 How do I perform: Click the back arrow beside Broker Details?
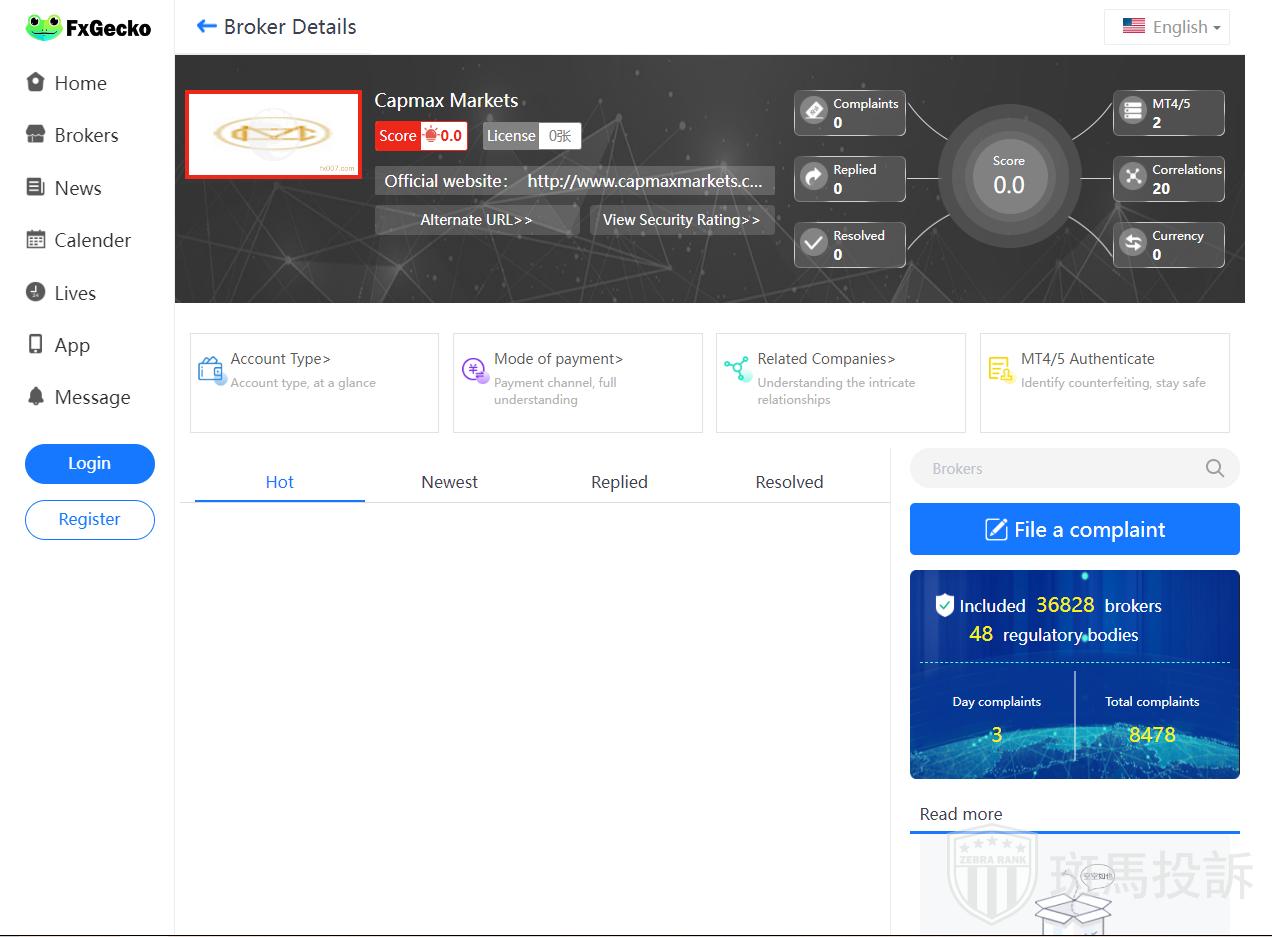(207, 27)
